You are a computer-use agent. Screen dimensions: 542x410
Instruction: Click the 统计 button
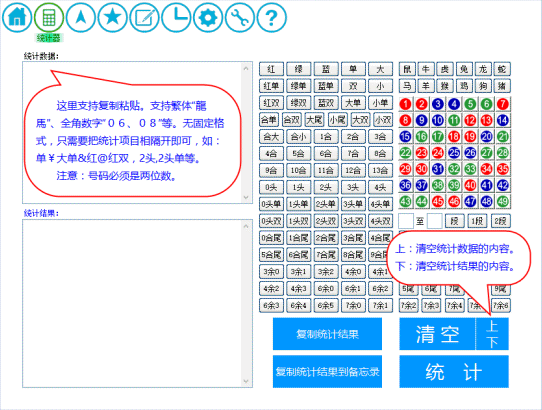454,372
